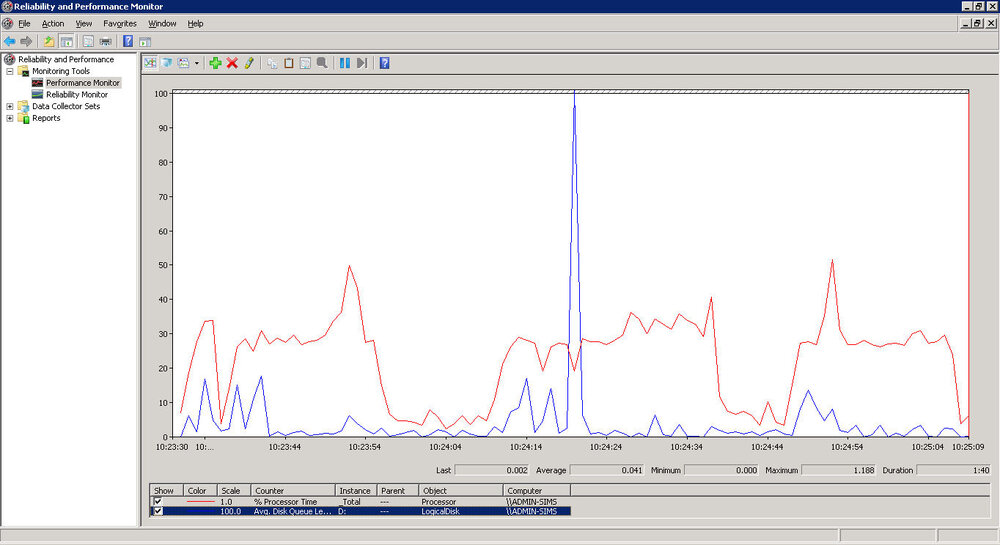Screen dimensions: 1000x545
Task: Uncheck Show for % Processor Time counter
Action: 158,502
